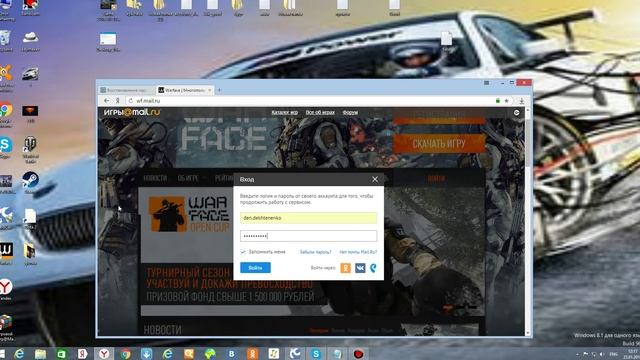Toggle the Запомнить меня checkbox
Viewport: 640px width, 360px height.
pos(243,252)
